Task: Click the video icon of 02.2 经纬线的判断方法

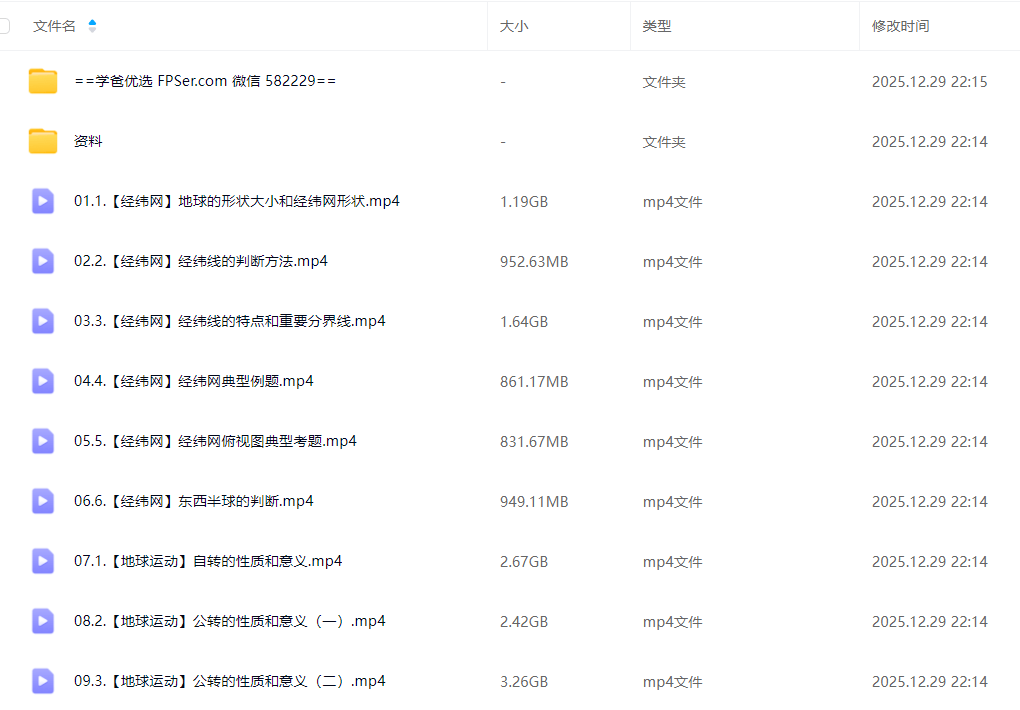Action: (x=42, y=261)
